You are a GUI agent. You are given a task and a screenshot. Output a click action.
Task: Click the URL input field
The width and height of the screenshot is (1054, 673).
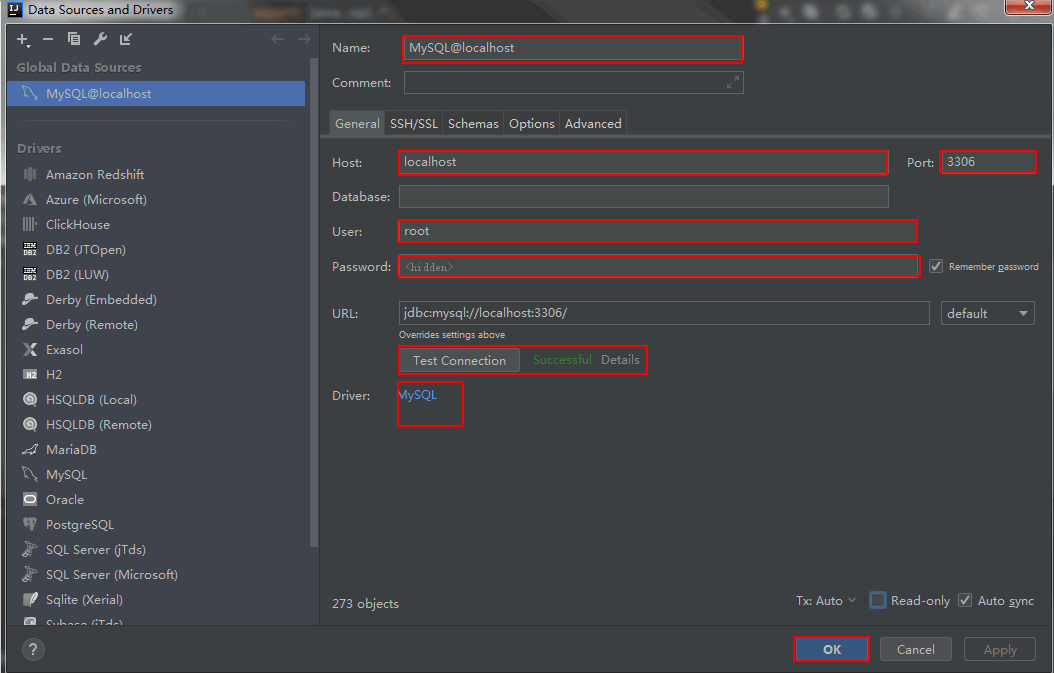pyautogui.click(x=664, y=313)
